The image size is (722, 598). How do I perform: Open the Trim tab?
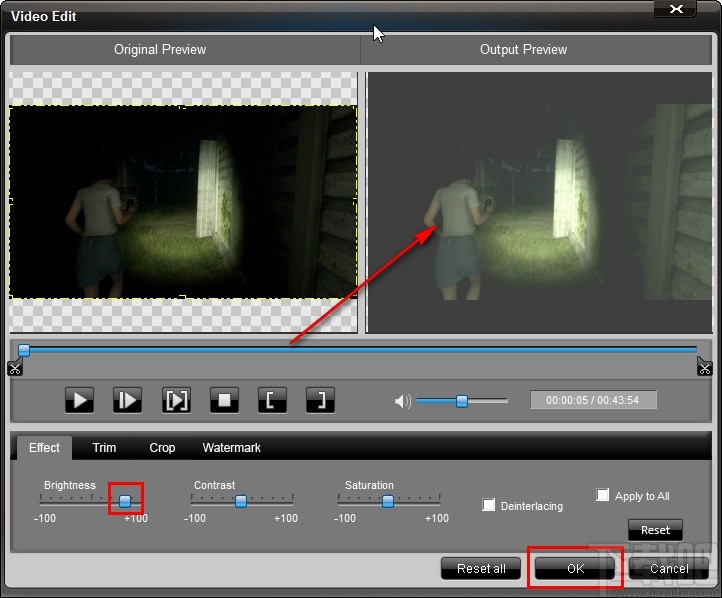104,447
